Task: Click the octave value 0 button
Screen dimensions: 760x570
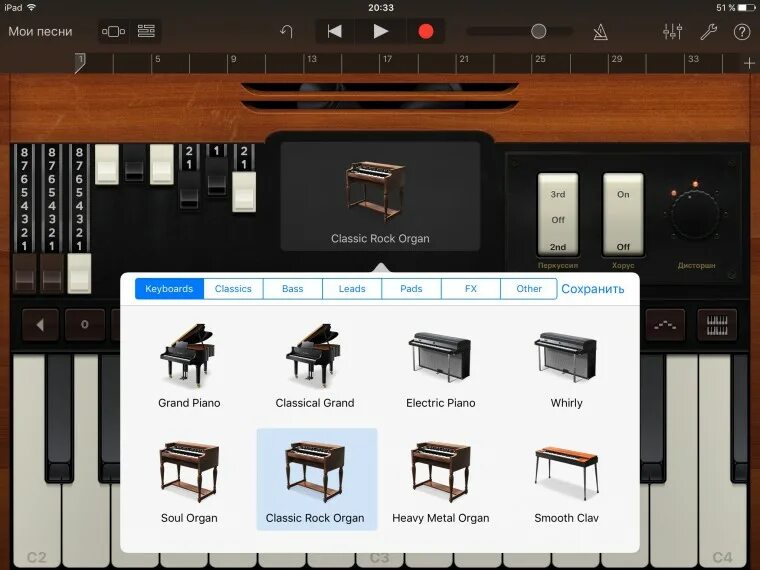Action: point(85,325)
